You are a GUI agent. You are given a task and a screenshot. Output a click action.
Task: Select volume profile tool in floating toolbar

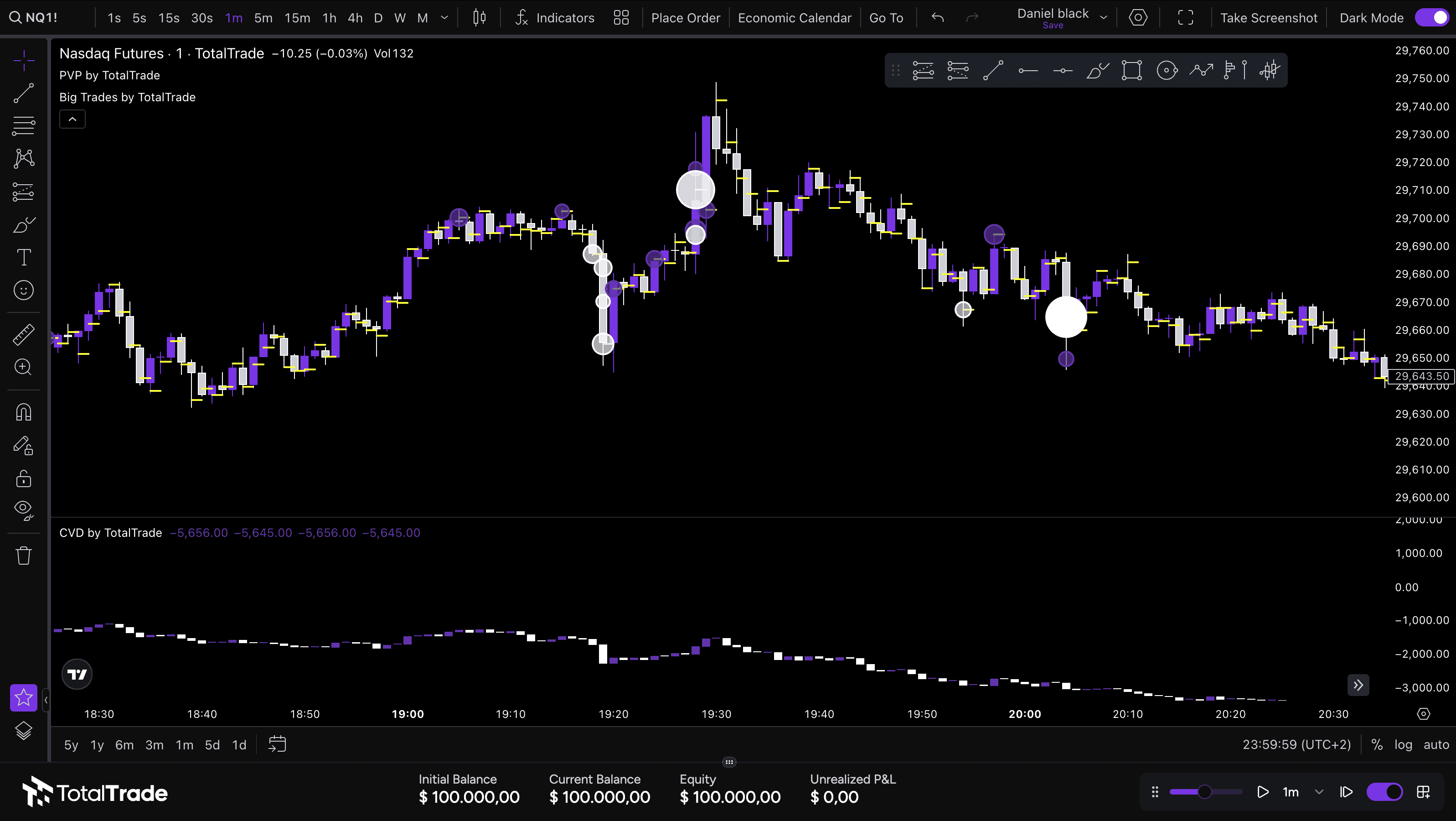coord(1235,71)
